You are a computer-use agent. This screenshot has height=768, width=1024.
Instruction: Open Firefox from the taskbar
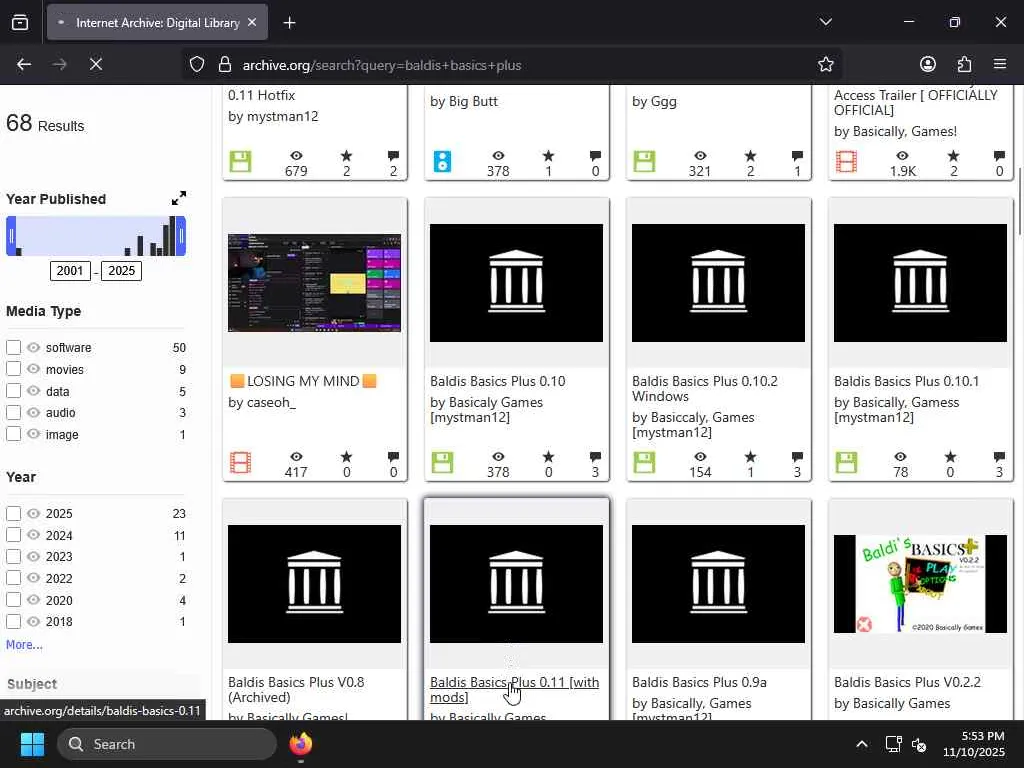(x=301, y=744)
